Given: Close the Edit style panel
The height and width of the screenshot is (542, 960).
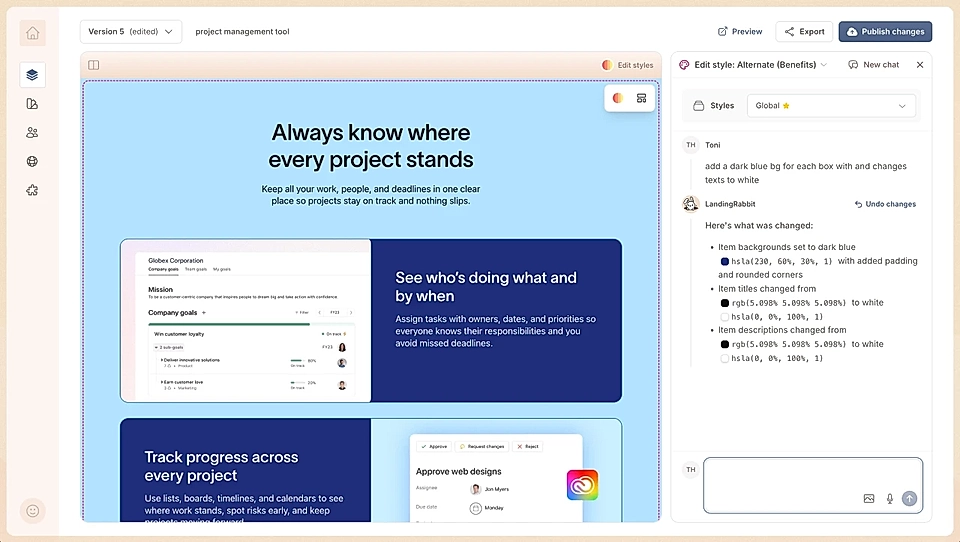Looking at the screenshot, I should coord(920,64).
